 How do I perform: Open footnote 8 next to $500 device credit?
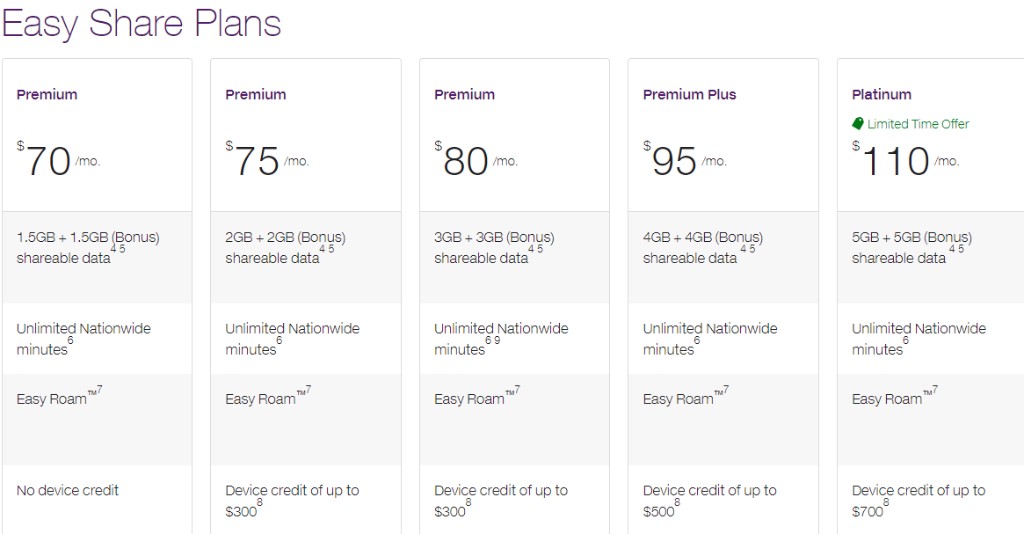(677, 503)
